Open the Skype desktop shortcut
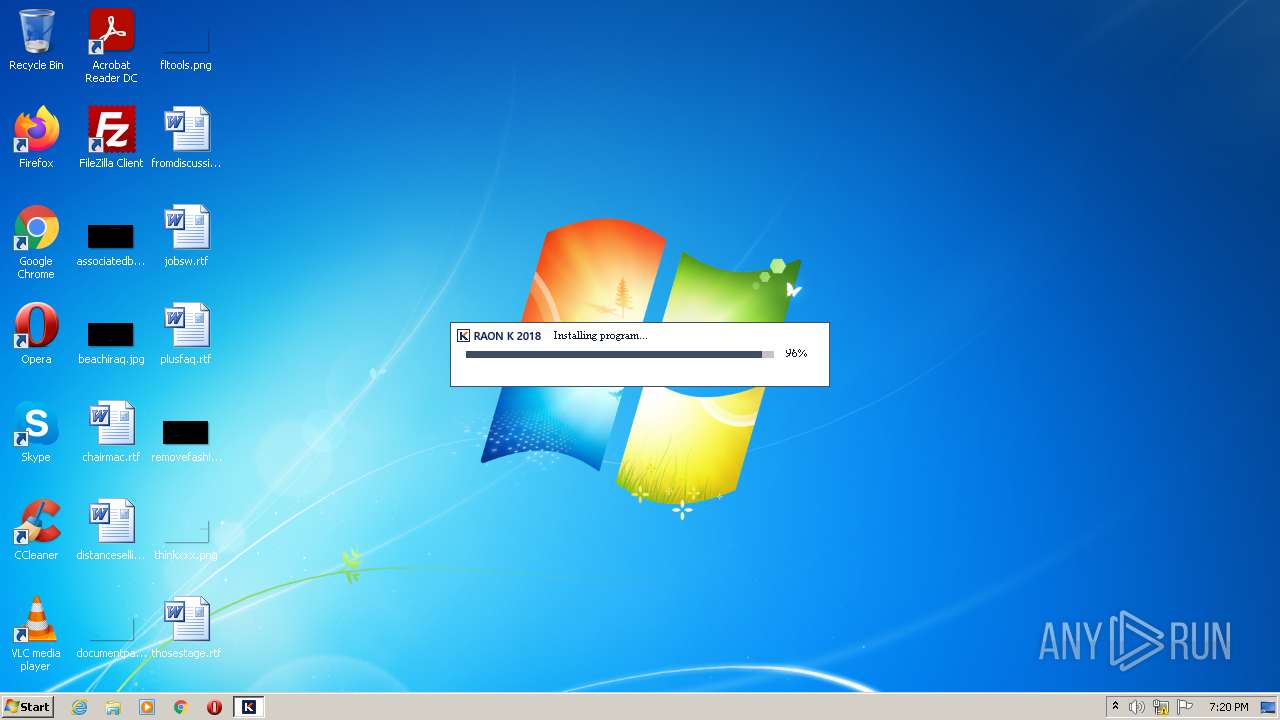 point(36,432)
